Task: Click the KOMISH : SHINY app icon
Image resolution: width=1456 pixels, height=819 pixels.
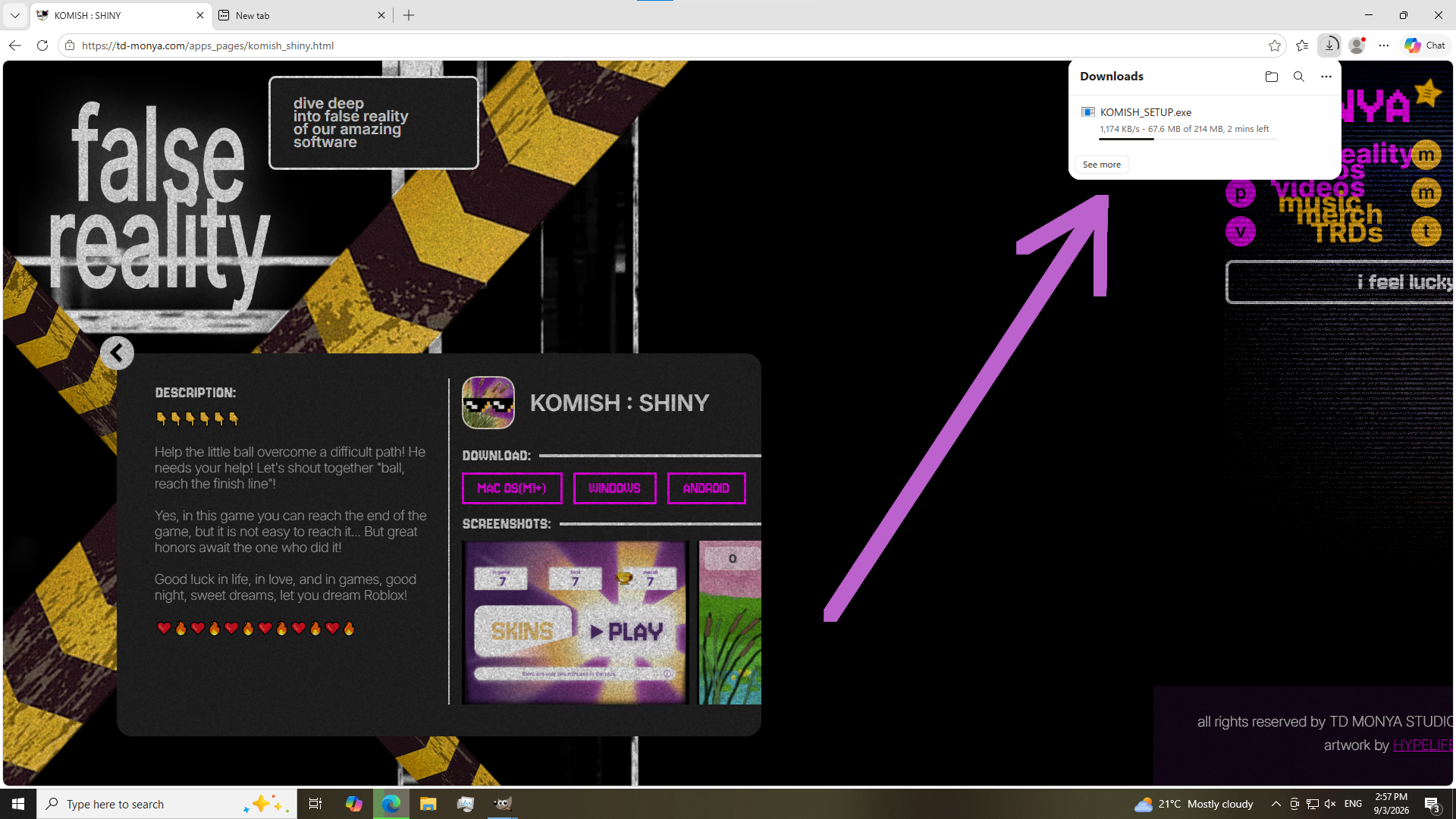Action: click(x=488, y=403)
